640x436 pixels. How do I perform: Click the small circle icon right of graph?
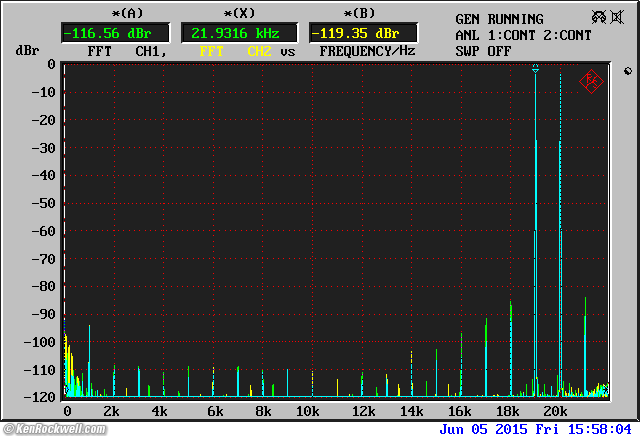point(627,71)
